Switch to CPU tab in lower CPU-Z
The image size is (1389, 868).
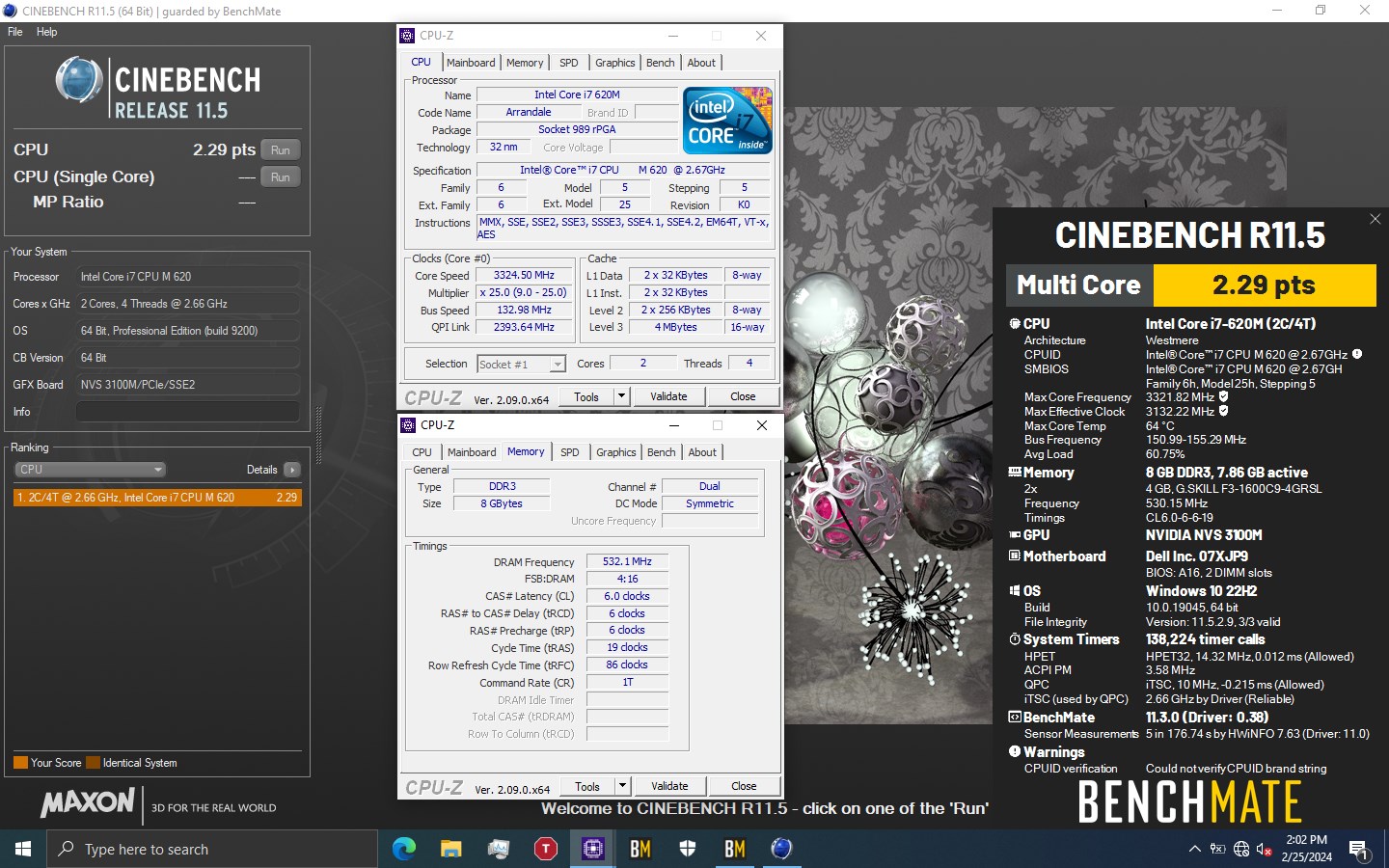422,452
